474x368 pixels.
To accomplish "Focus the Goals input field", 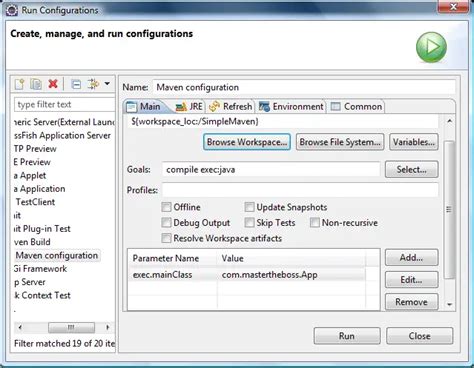I will (x=271, y=169).
